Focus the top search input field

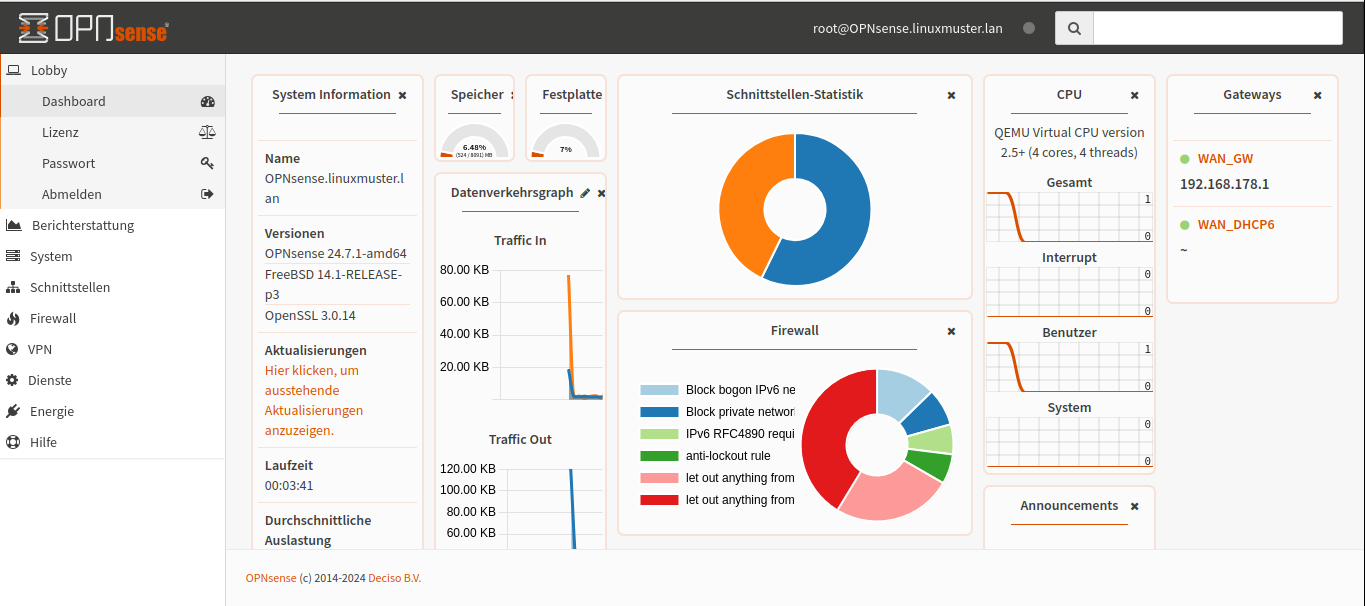pos(1217,28)
